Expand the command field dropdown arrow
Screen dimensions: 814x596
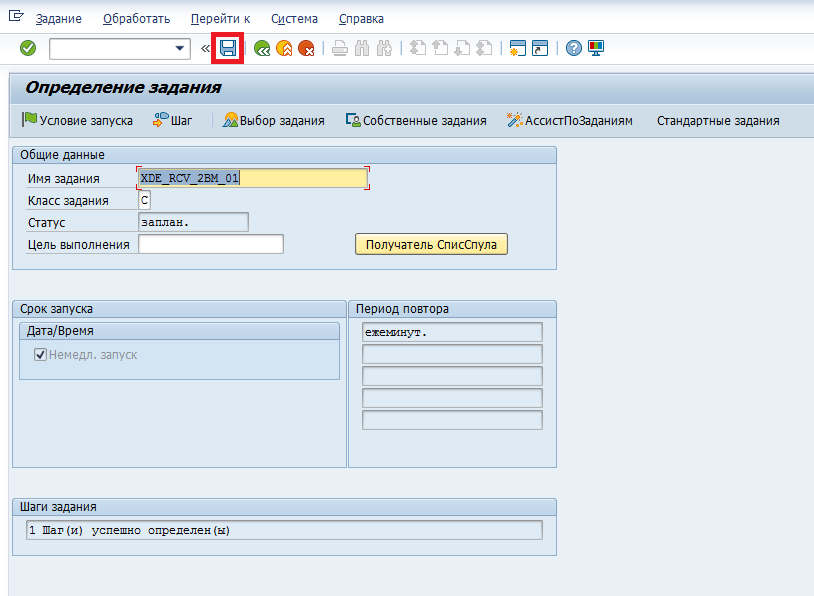[x=181, y=48]
